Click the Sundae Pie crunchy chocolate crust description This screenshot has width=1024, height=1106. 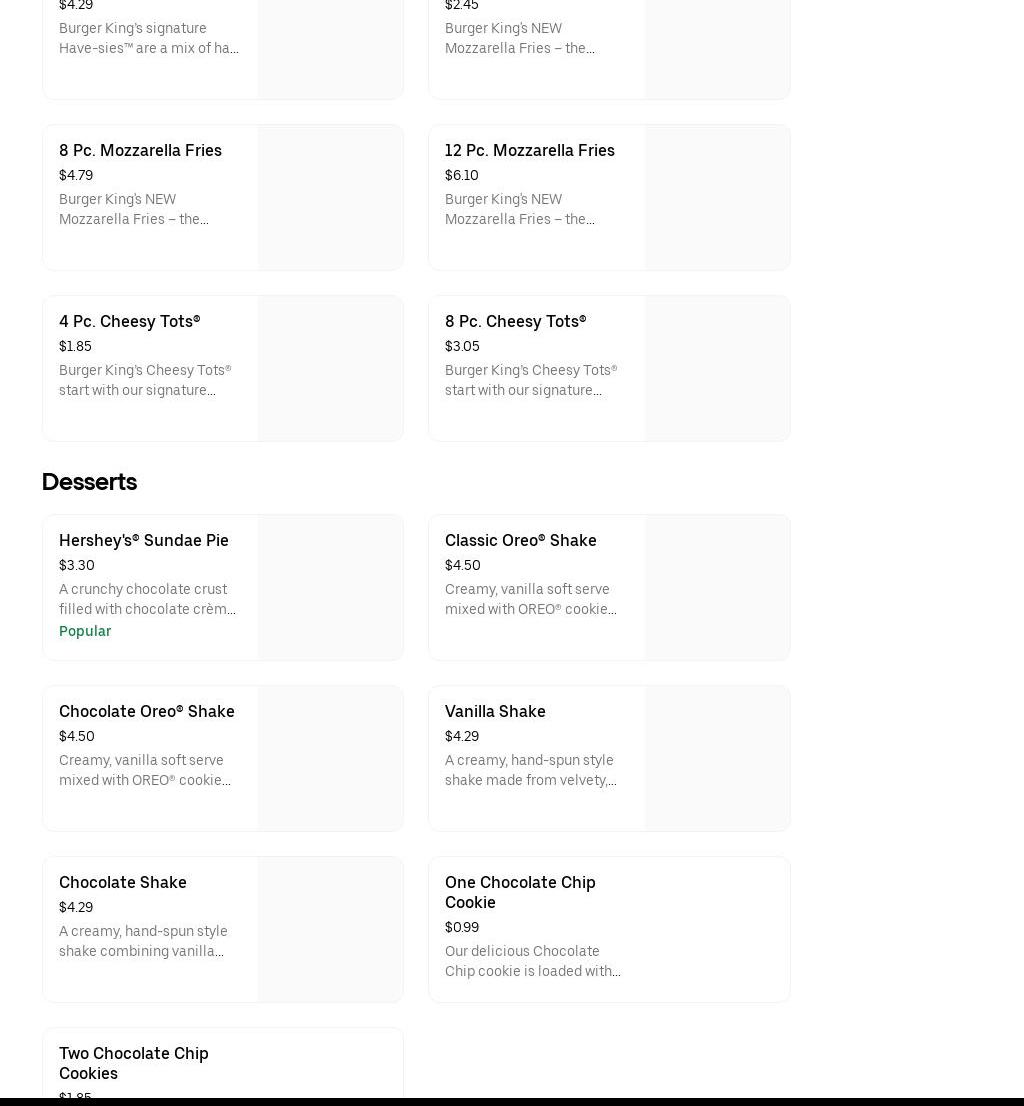click(x=147, y=599)
